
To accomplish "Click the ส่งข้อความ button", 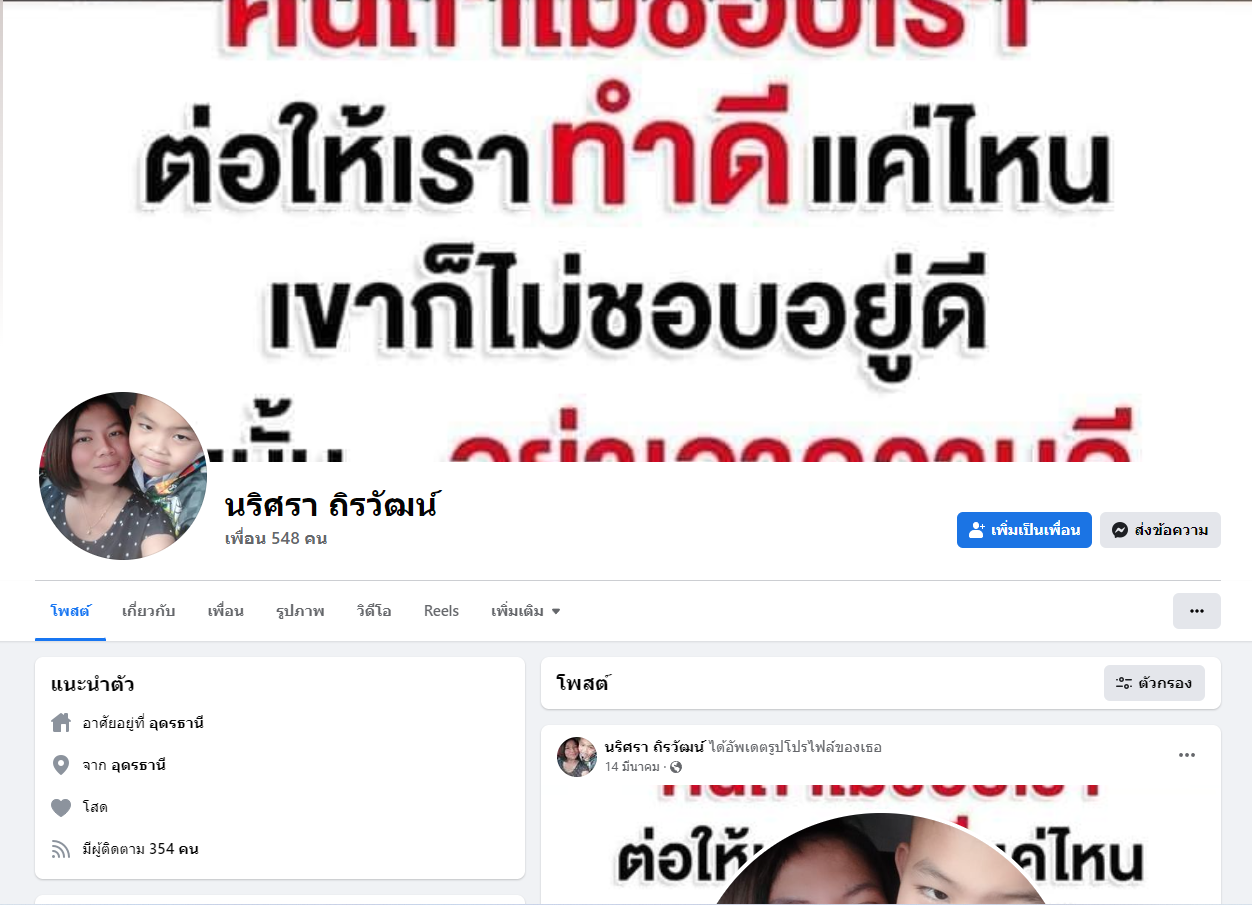I will [1160, 530].
